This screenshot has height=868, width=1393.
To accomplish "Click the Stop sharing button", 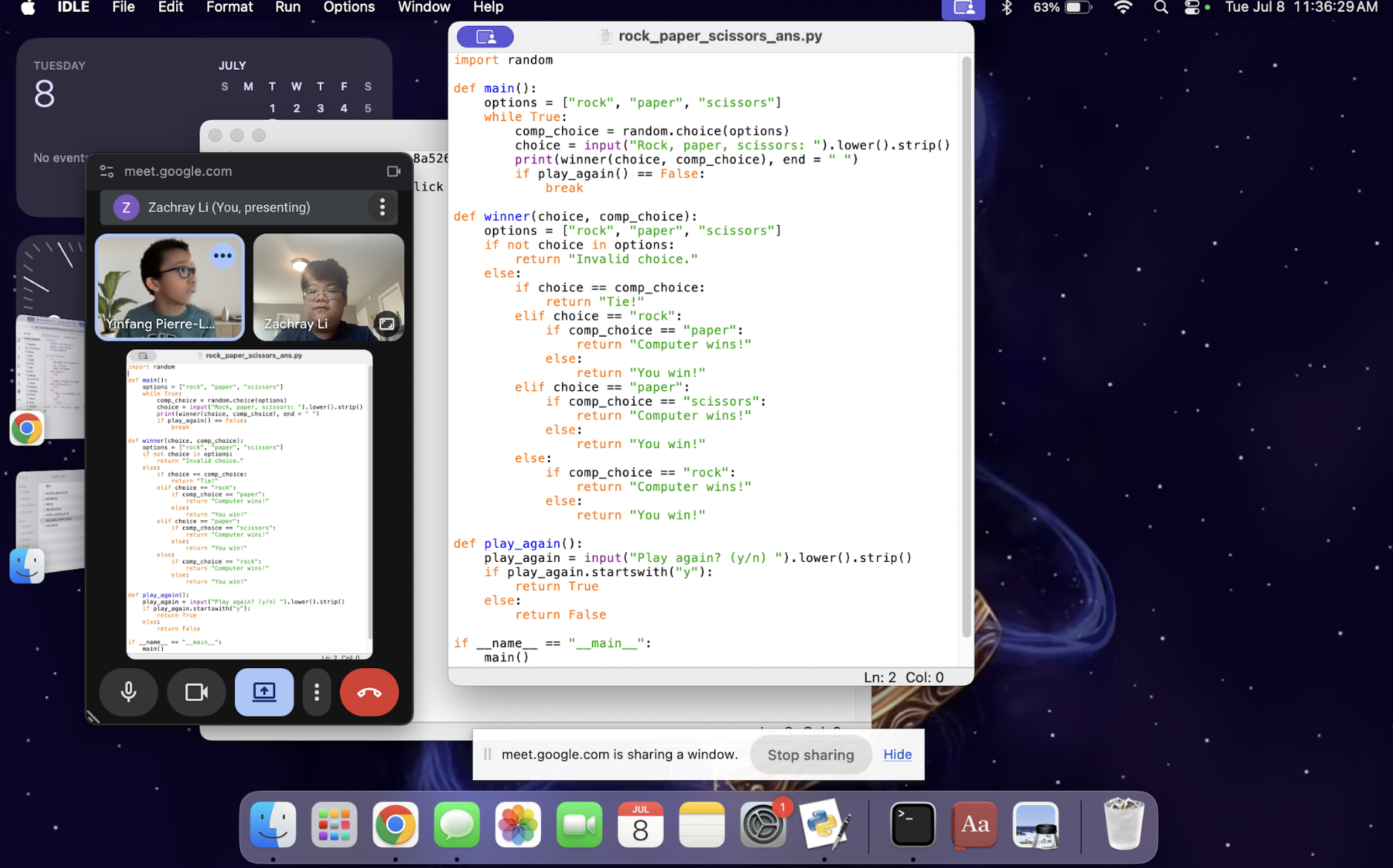I will click(x=810, y=755).
